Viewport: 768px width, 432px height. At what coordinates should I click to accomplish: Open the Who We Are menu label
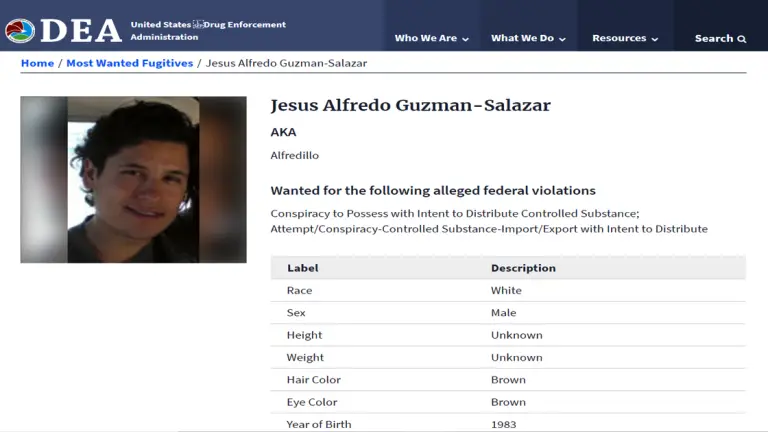(425, 38)
